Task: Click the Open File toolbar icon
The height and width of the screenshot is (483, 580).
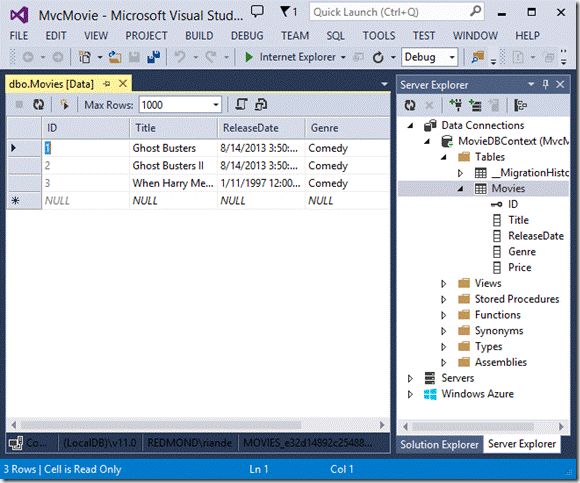Action: (115, 57)
